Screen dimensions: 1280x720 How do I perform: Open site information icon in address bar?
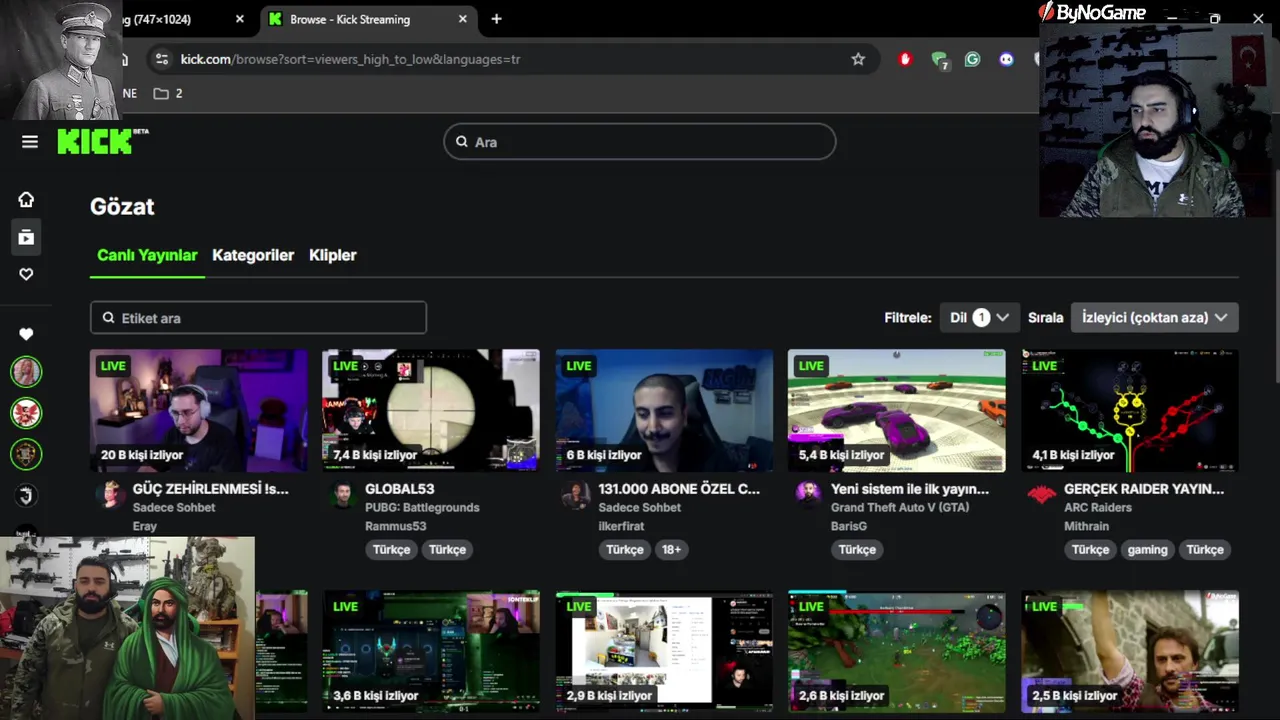click(x=162, y=59)
